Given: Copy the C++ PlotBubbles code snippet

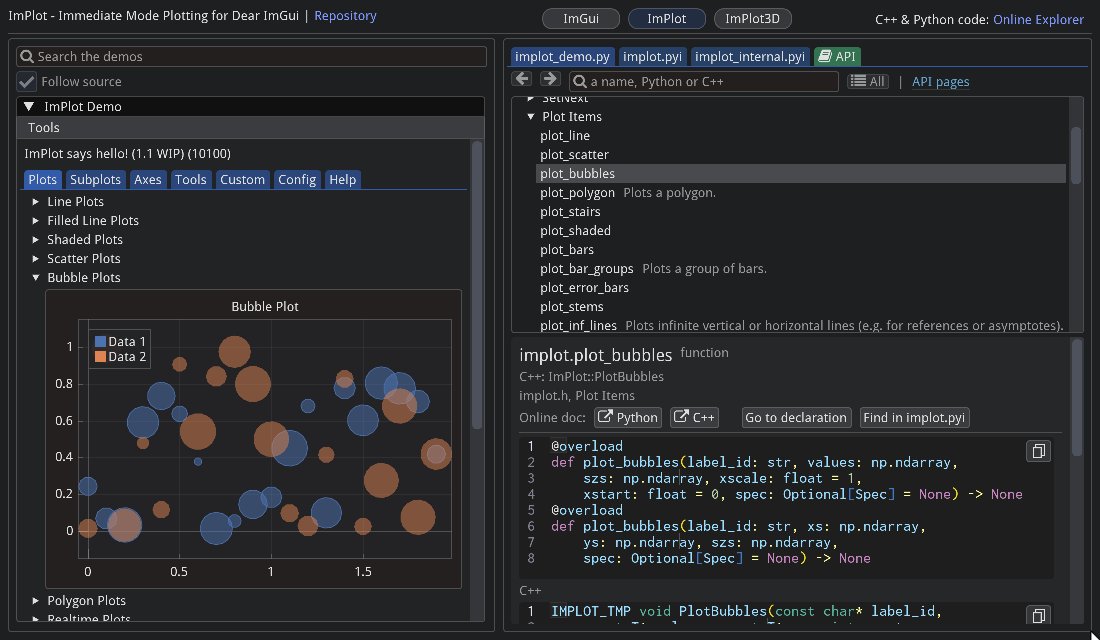Looking at the screenshot, I should point(1038,615).
